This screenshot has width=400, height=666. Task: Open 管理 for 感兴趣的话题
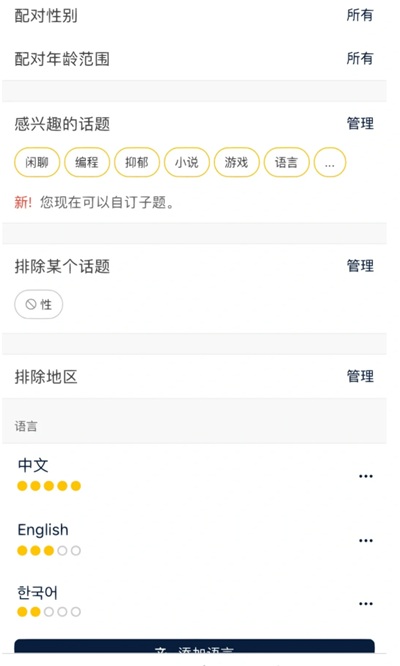[360, 124]
